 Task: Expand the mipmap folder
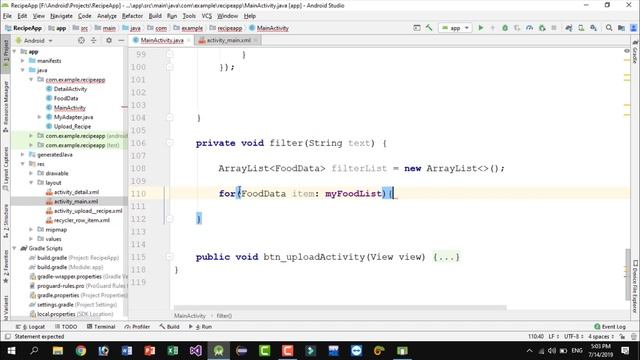click(31, 230)
